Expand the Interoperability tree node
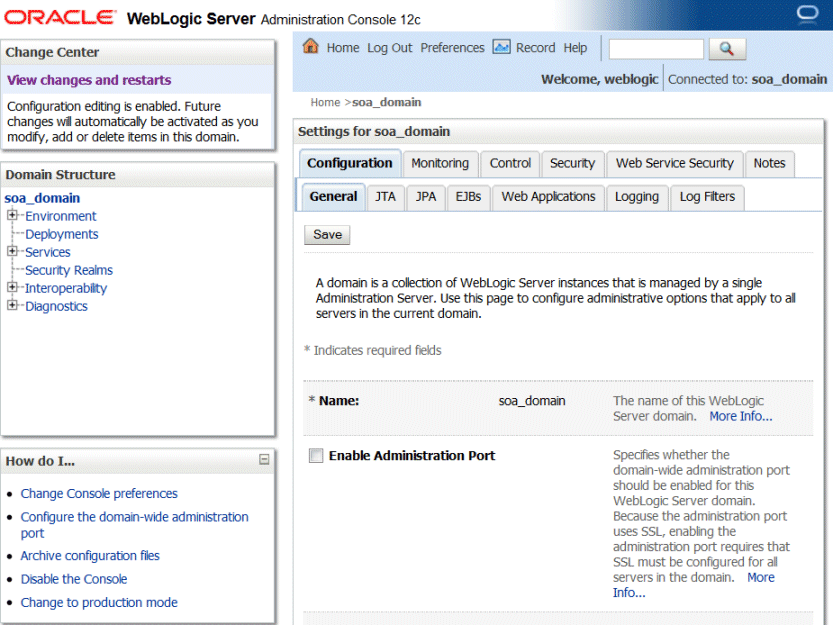This screenshot has width=833, height=625. (x=12, y=287)
